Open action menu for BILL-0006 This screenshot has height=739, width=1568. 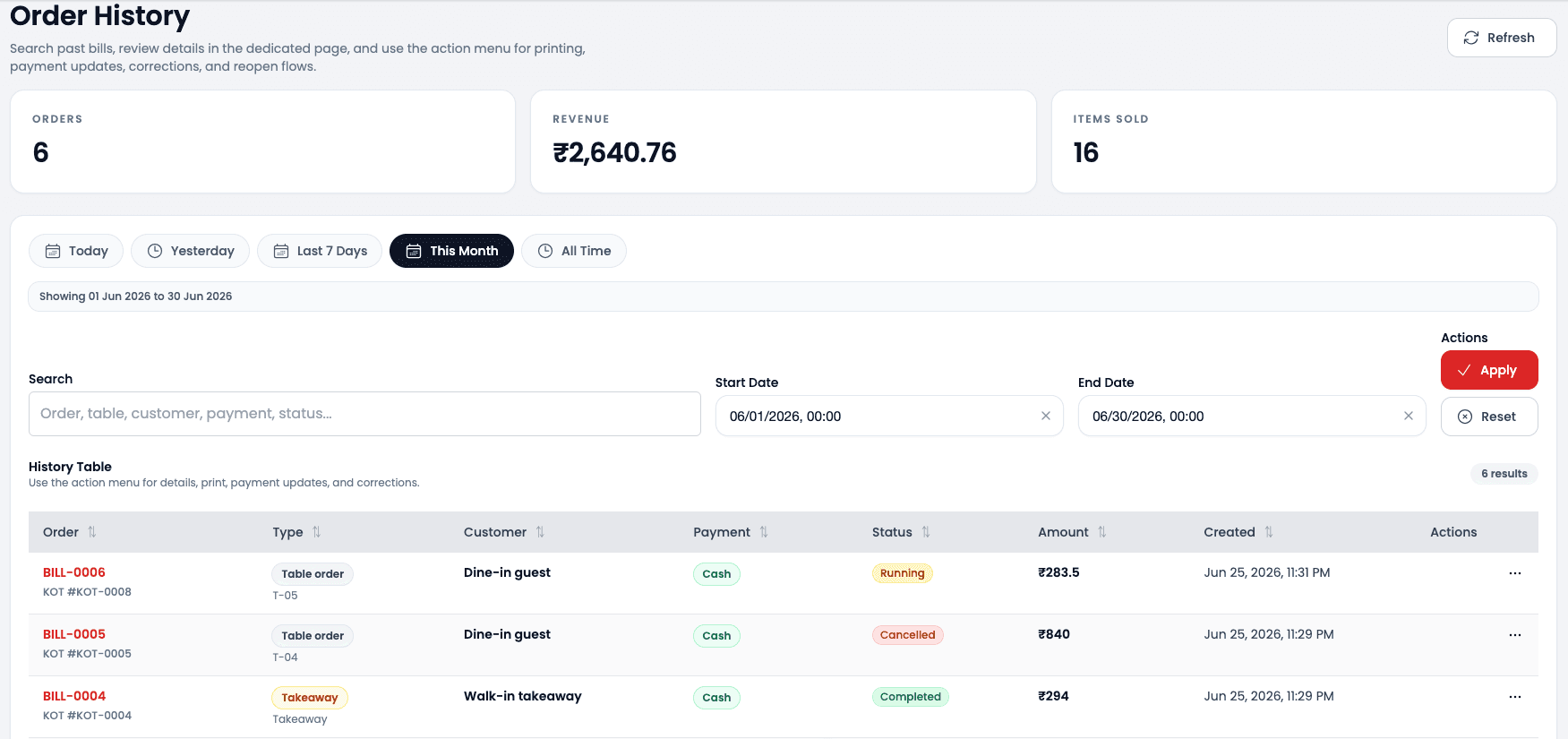click(1515, 573)
